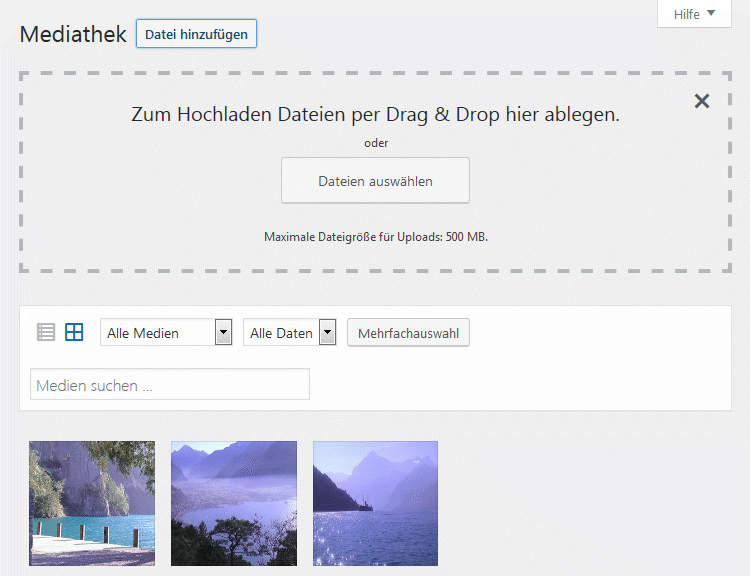Click the Mediathek page heading
Image resolution: width=750 pixels, height=576 pixels.
[73, 34]
